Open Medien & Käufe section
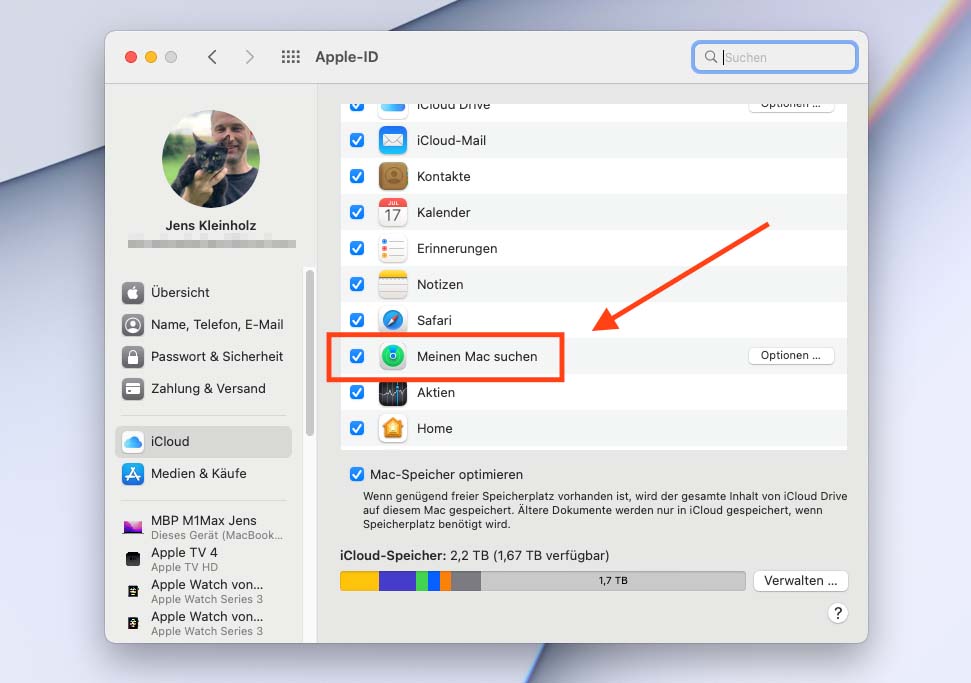 point(198,473)
